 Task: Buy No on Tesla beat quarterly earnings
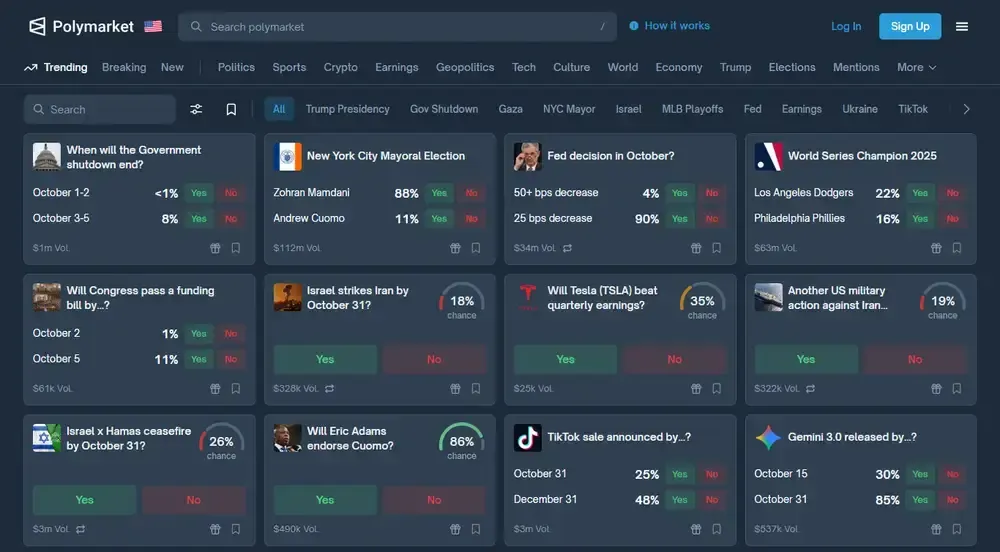675,360
